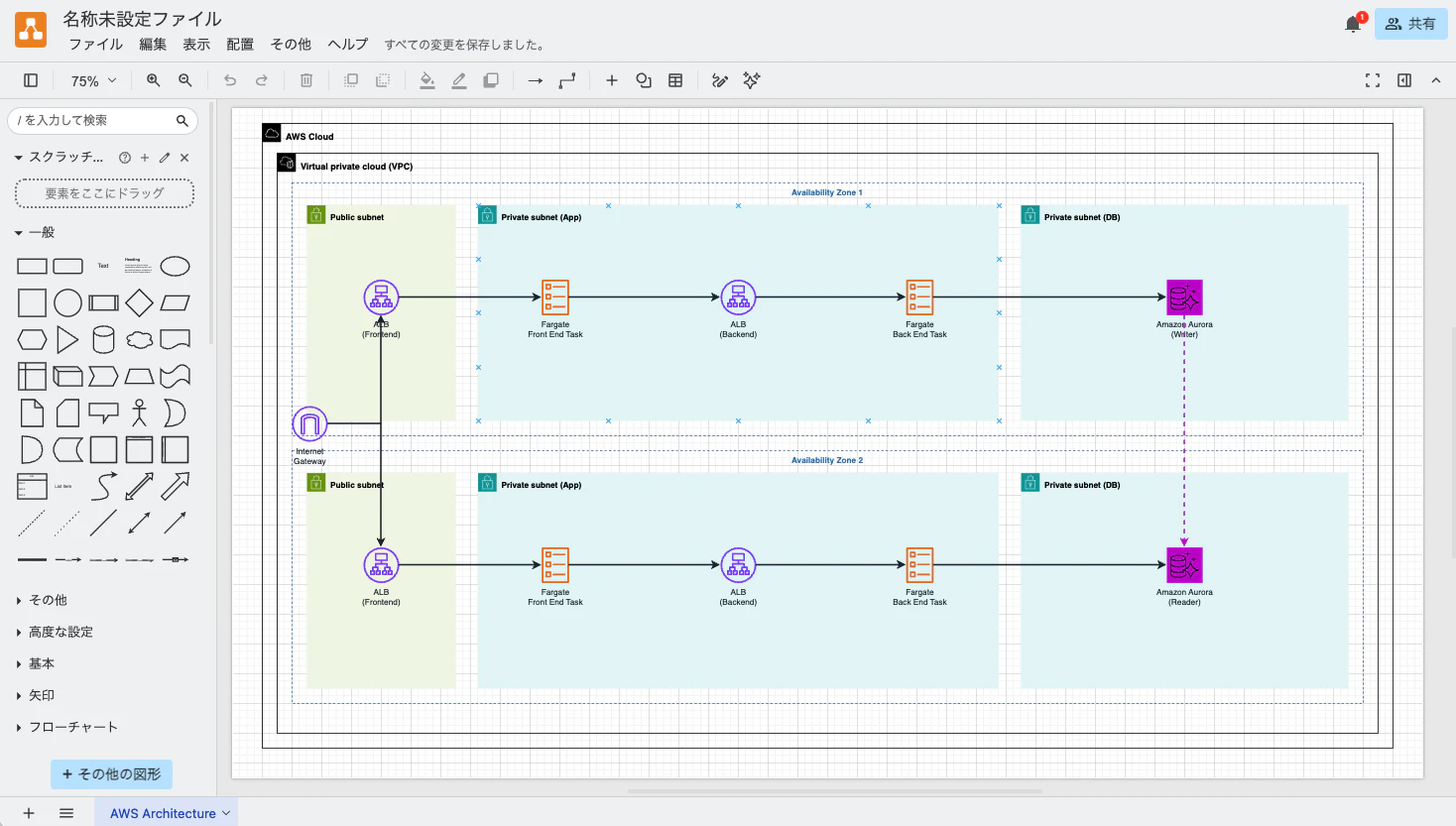The image size is (1456, 826).
Task: Open the 75% zoom dropdown
Action: [93, 80]
